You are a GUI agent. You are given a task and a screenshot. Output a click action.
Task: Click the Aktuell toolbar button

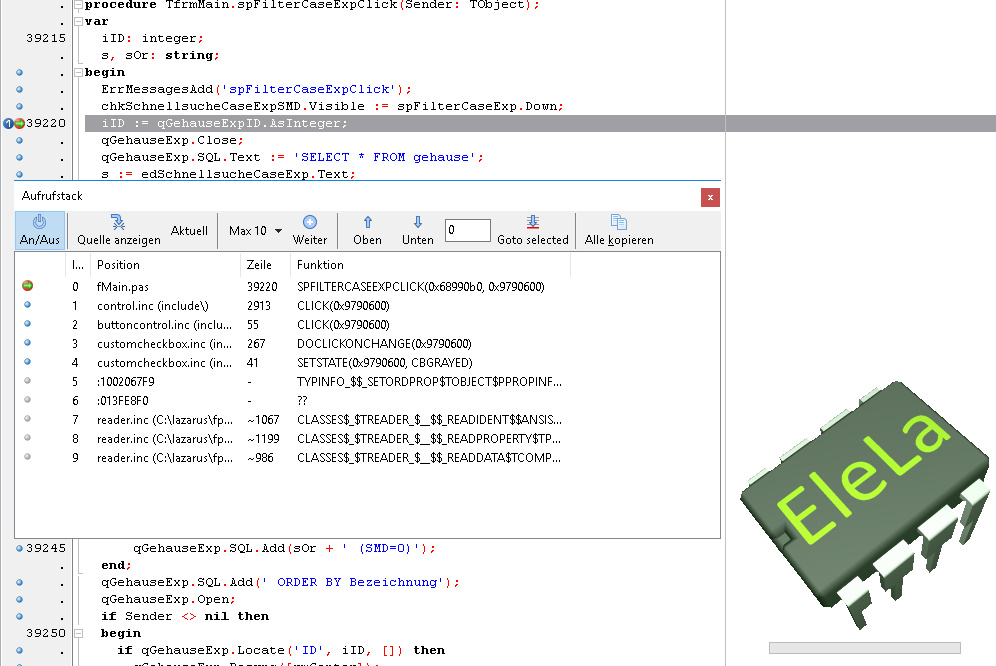click(x=189, y=231)
